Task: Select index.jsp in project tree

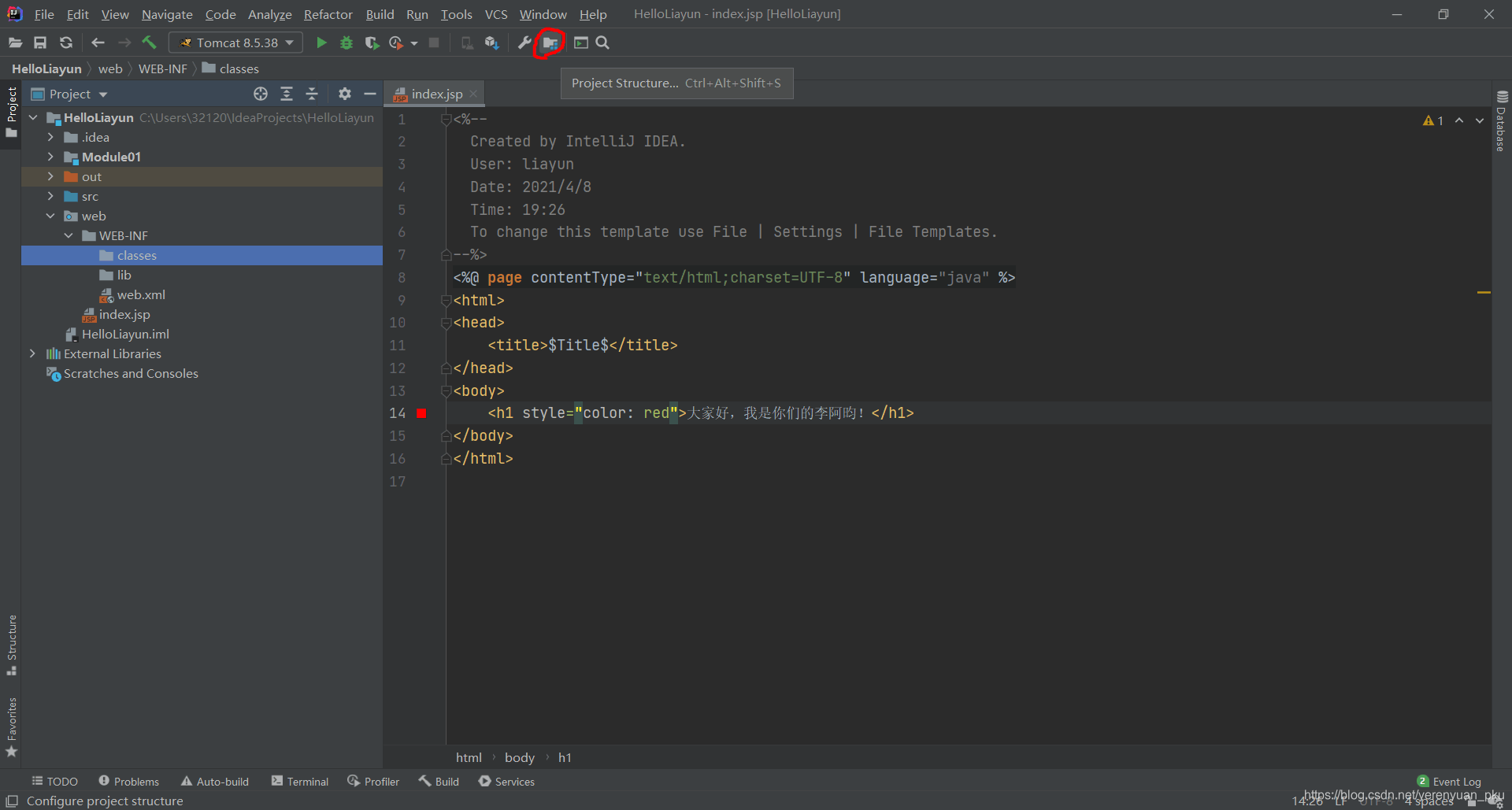Action: click(x=124, y=314)
